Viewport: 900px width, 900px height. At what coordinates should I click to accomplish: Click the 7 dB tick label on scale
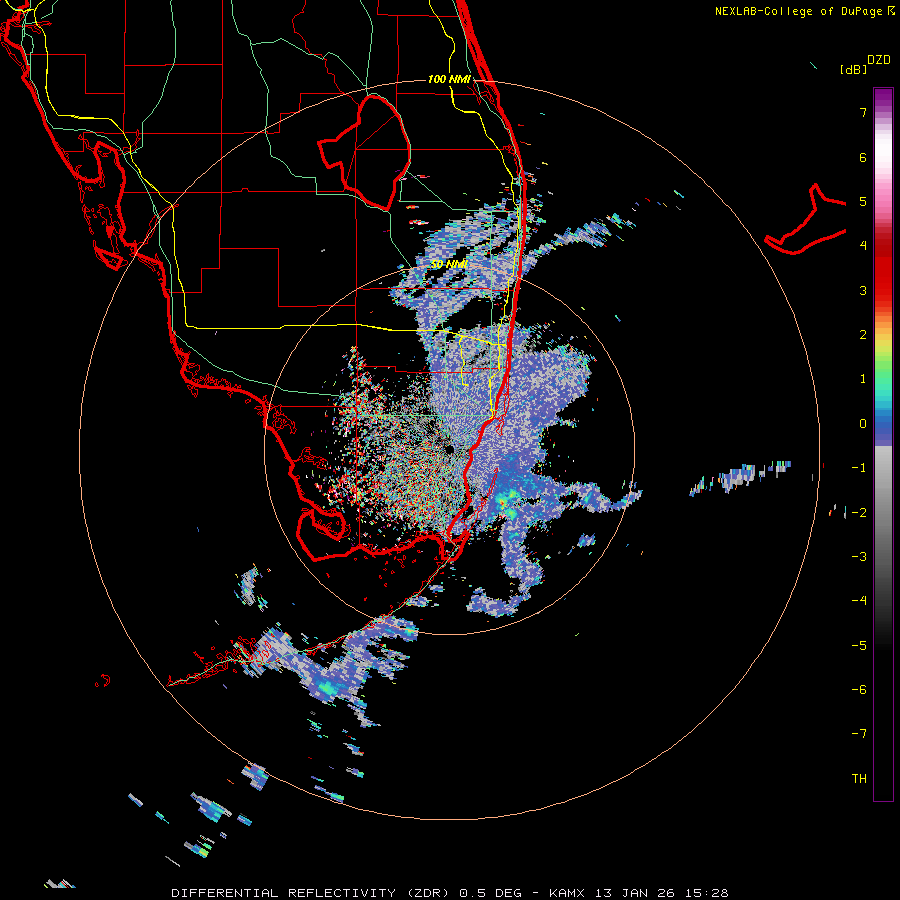(863, 112)
